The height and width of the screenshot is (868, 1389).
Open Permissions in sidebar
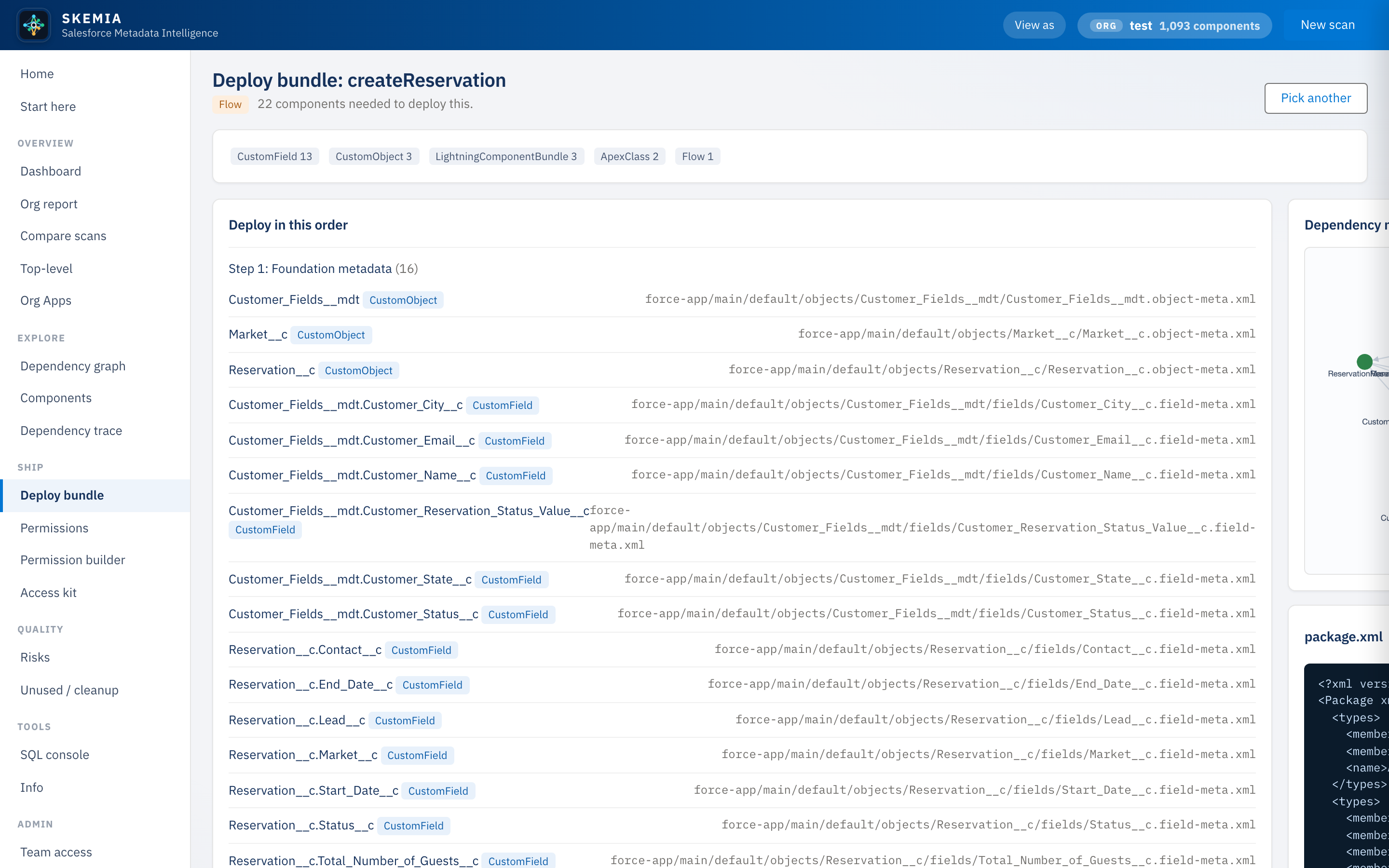pos(95,528)
